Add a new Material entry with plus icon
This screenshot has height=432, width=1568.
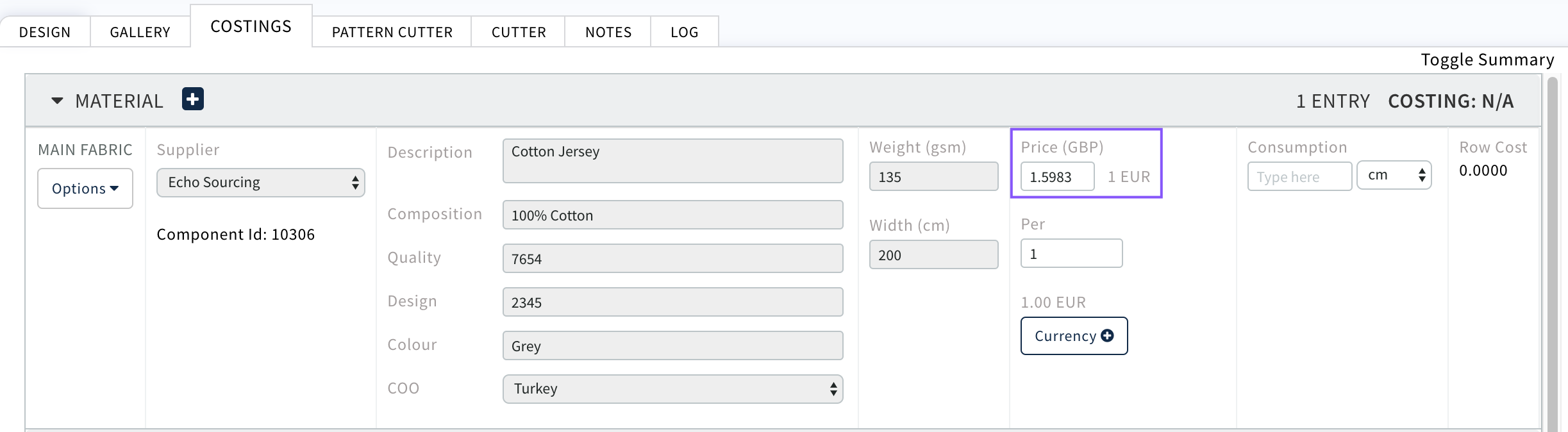192,99
